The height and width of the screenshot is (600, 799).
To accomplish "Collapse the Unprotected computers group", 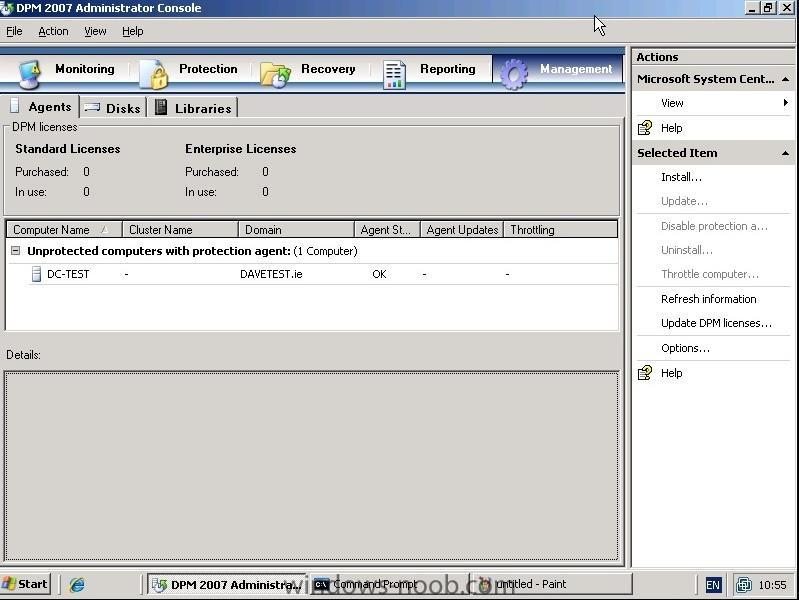I will pyautogui.click(x=15, y=250).
